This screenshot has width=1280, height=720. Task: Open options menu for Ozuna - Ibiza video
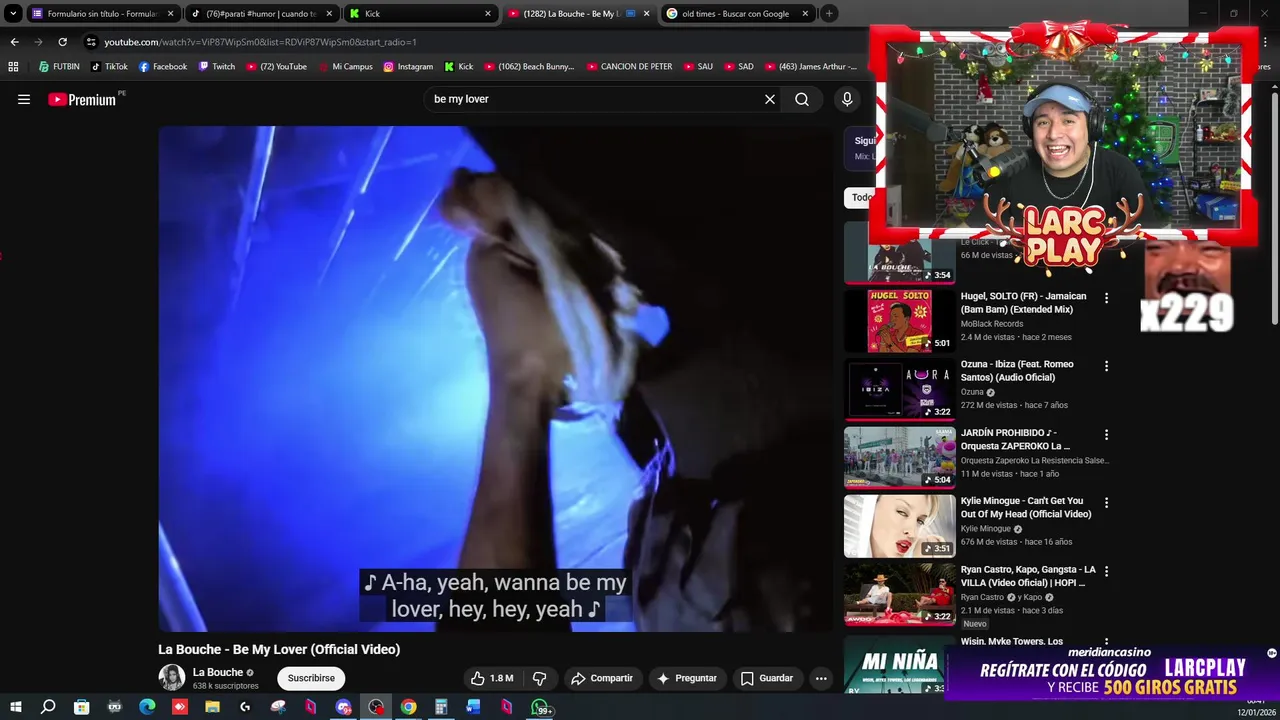pyautogui.click(x=1106, y=366)
